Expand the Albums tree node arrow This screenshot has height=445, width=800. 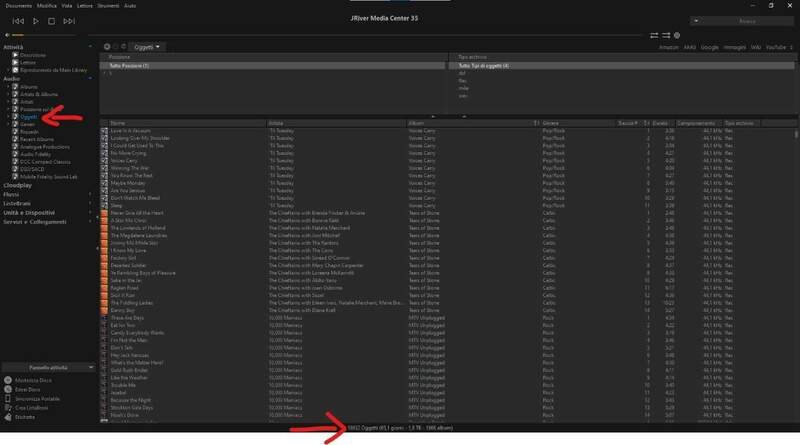8,87
